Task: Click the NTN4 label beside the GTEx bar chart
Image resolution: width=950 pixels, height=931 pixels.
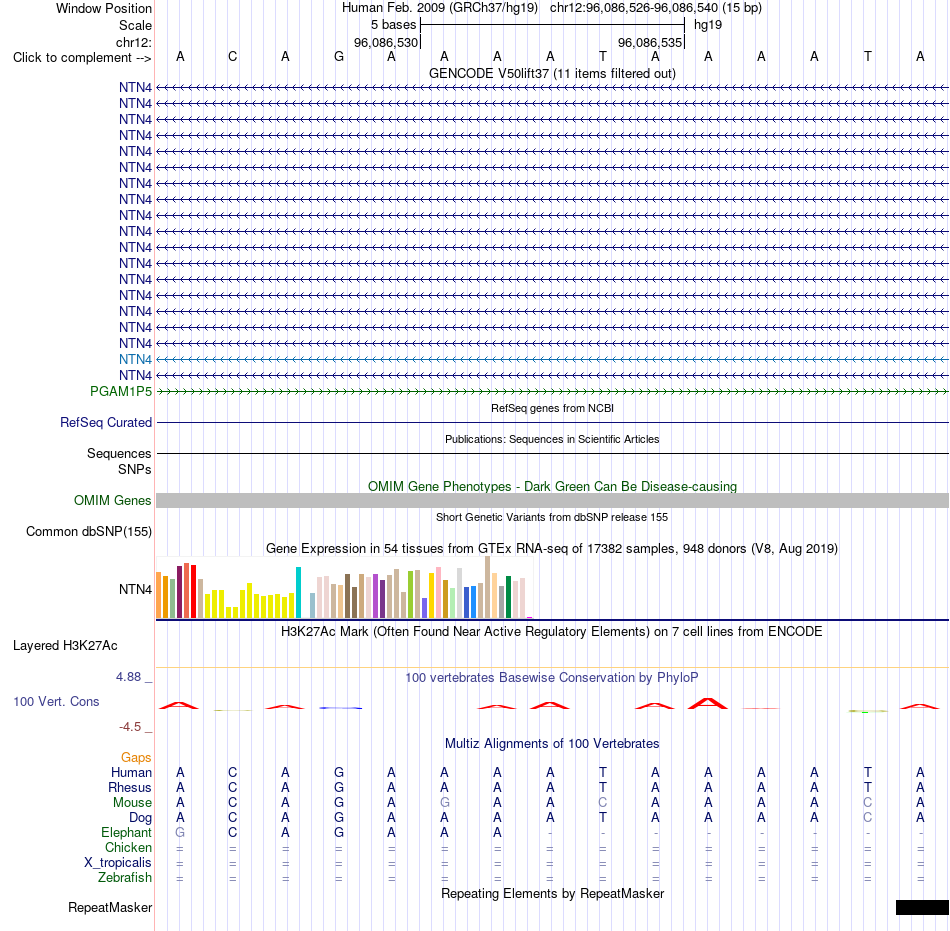Action: pos(135,589)
